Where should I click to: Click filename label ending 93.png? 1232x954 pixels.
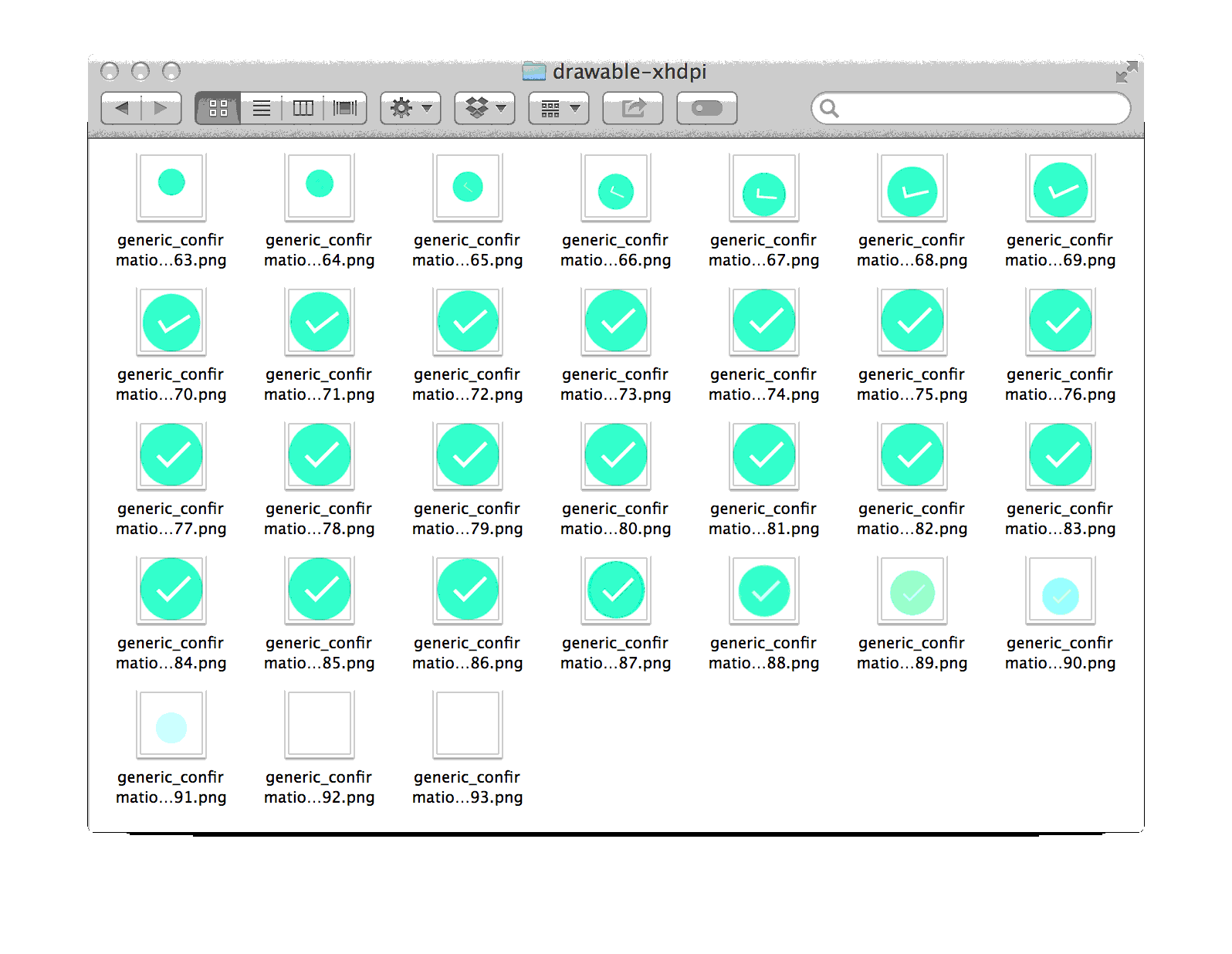click(x=468, y=787)
